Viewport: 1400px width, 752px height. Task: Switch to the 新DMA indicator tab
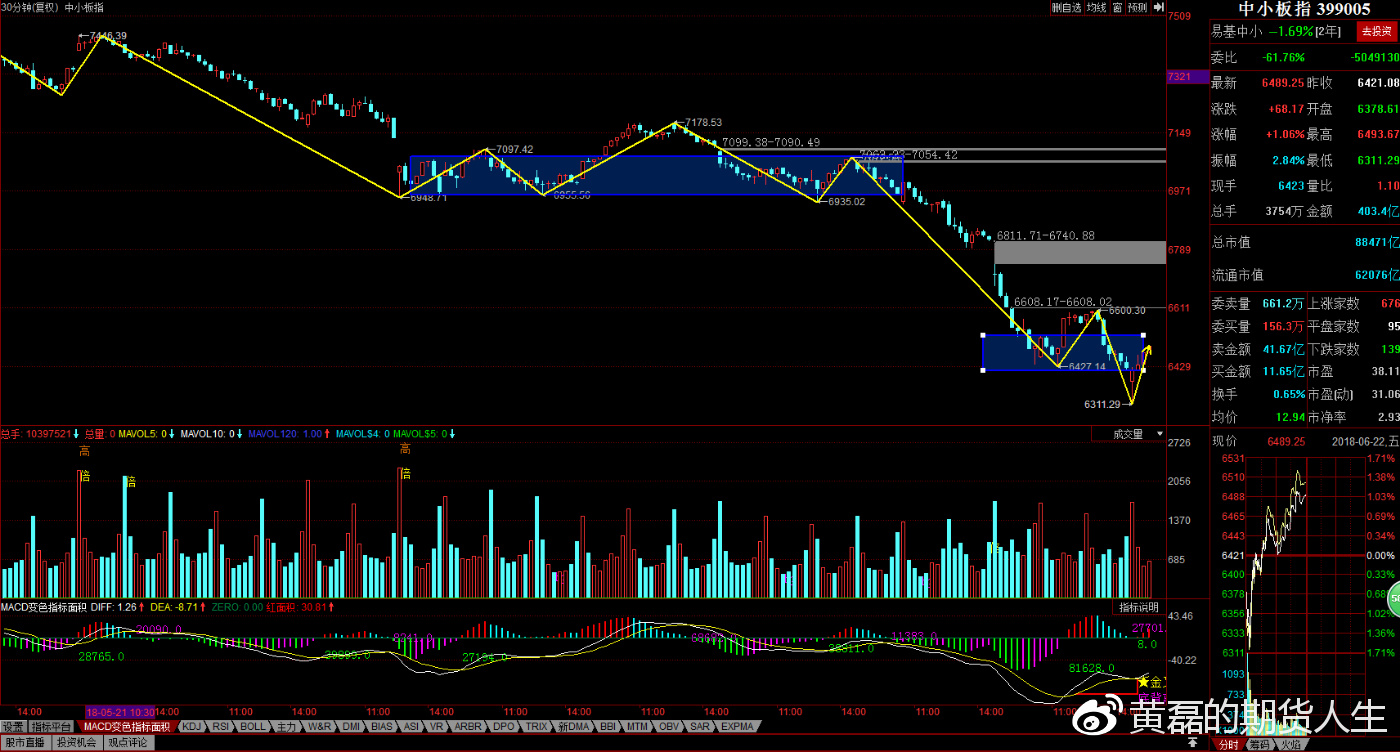coord(575,726)
